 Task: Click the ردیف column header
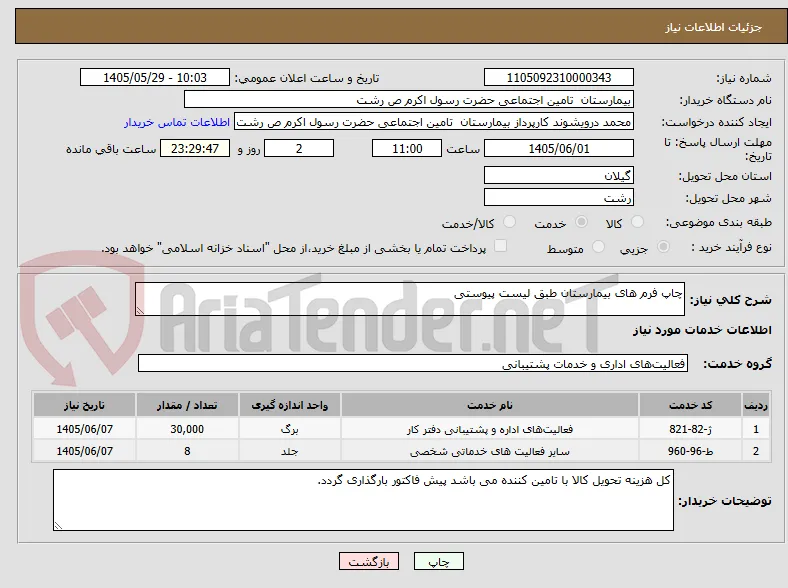point(756,405)
